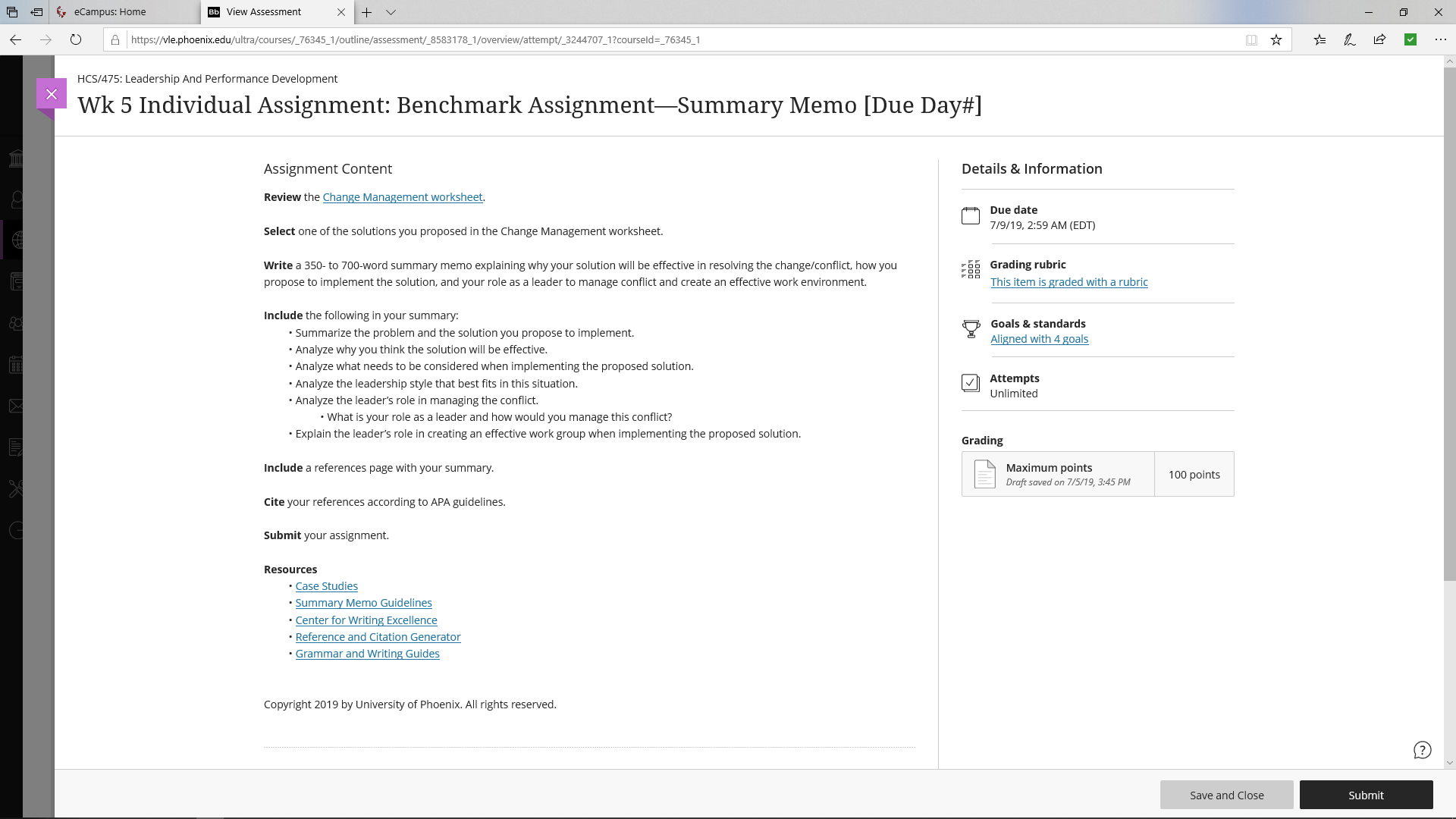Image resolution: width=1456 pixels, height=819 pixels.
Task: Open the reading view book icon
Action: pos(1251,39)
